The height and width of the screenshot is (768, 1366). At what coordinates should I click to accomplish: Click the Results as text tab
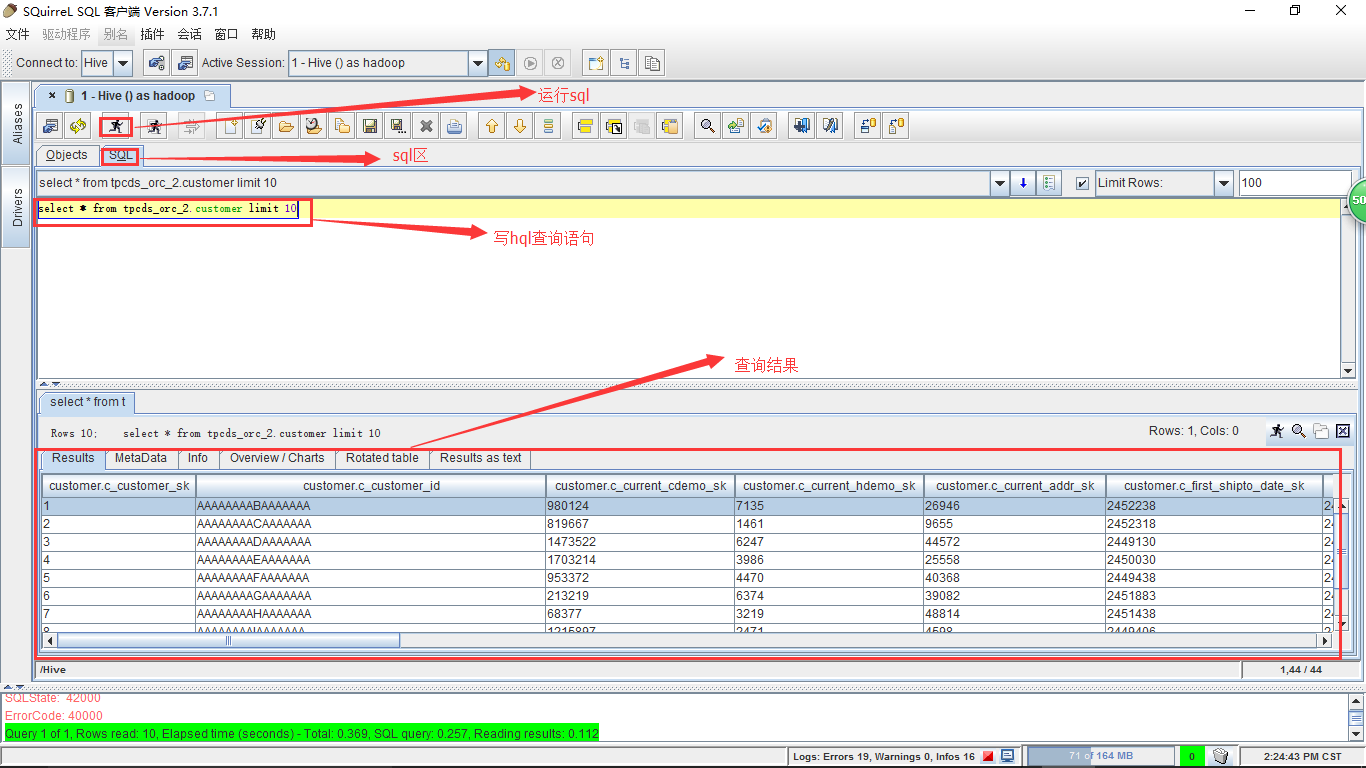coord(480,458)
